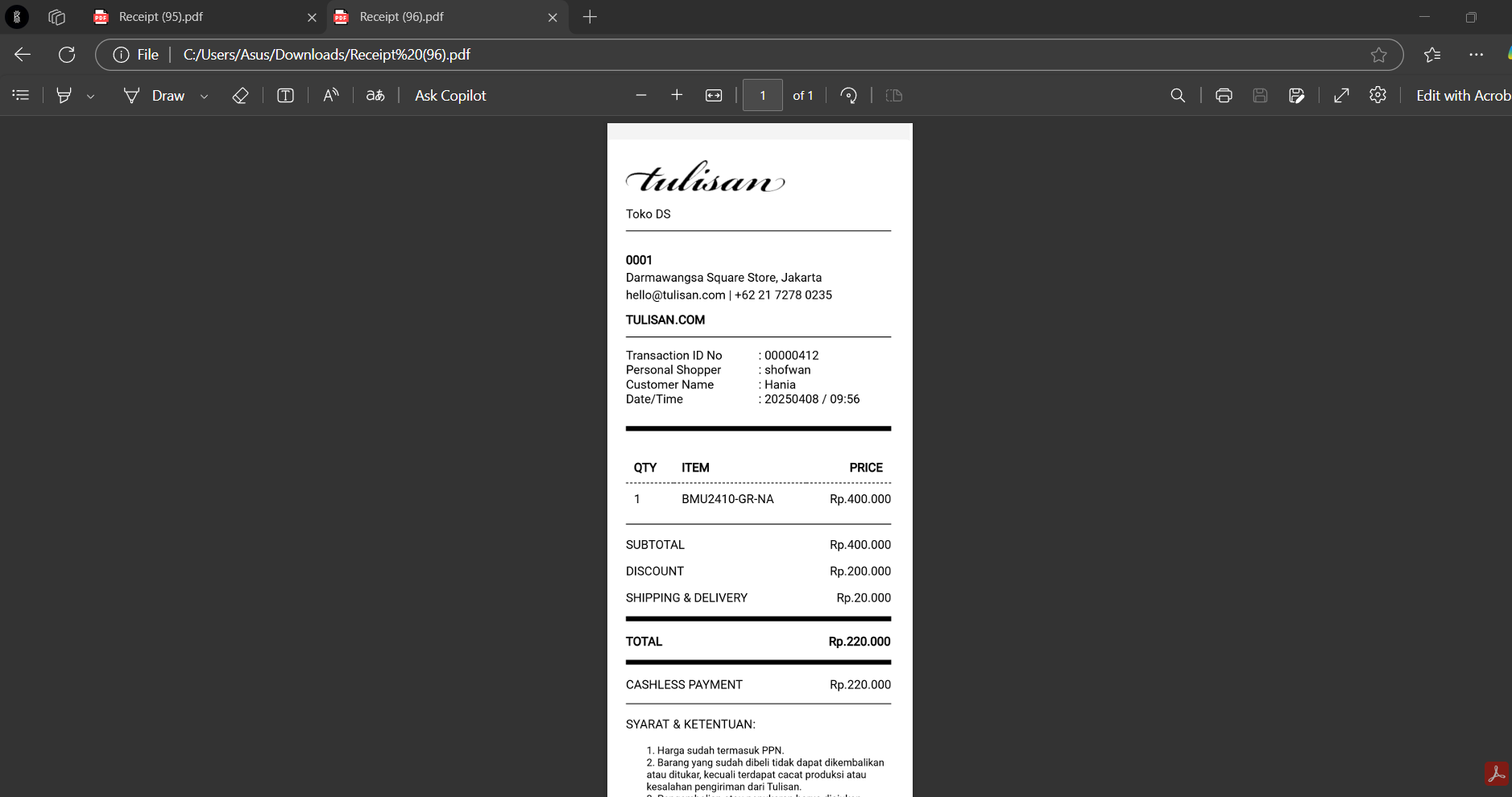This screenshot has width=1512, height=797.
Task: Click Edit with Acrobat button
Action: pos(1463,95)
